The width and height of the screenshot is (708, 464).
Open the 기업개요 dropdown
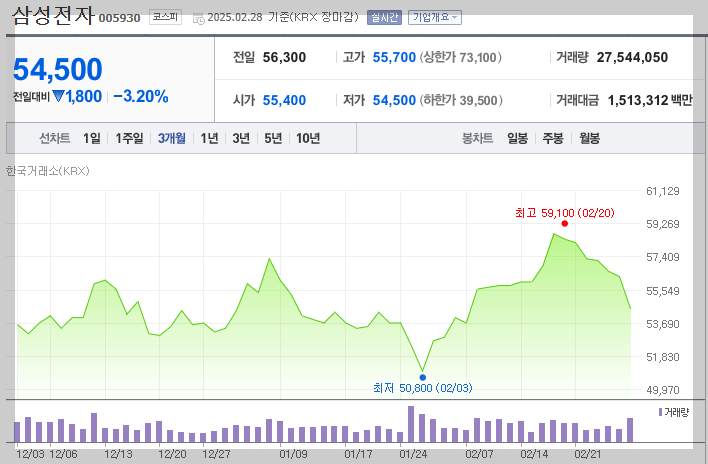coord(435,18)
